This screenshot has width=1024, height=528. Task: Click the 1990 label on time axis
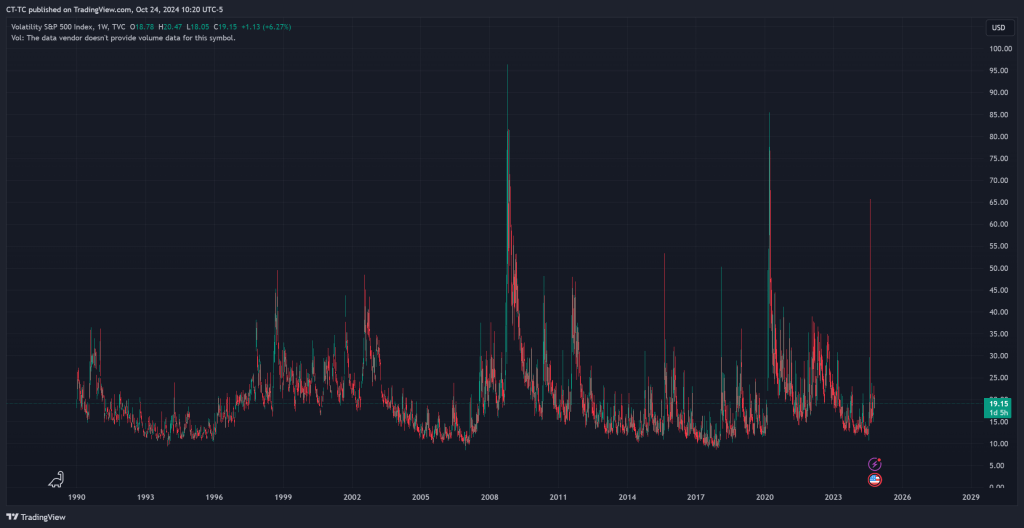coord(76,496)
